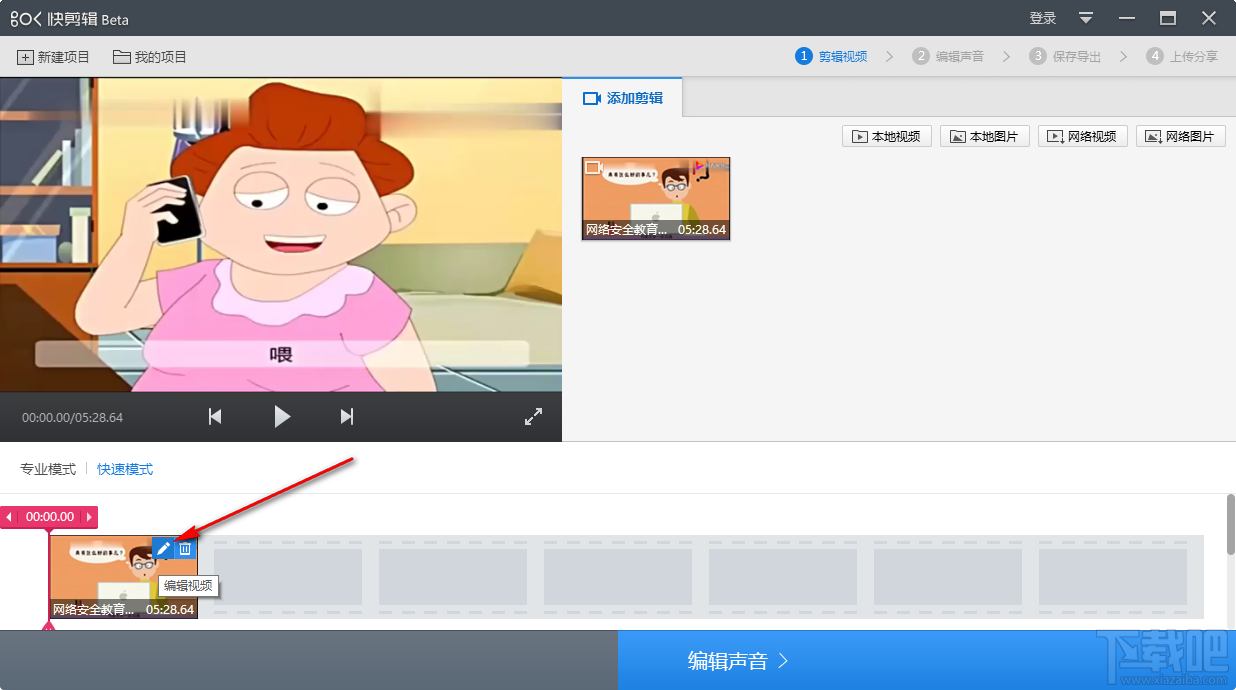
Task: Select 网络安全教育 clip thumbnail in media library
Action: click(656, 198)
